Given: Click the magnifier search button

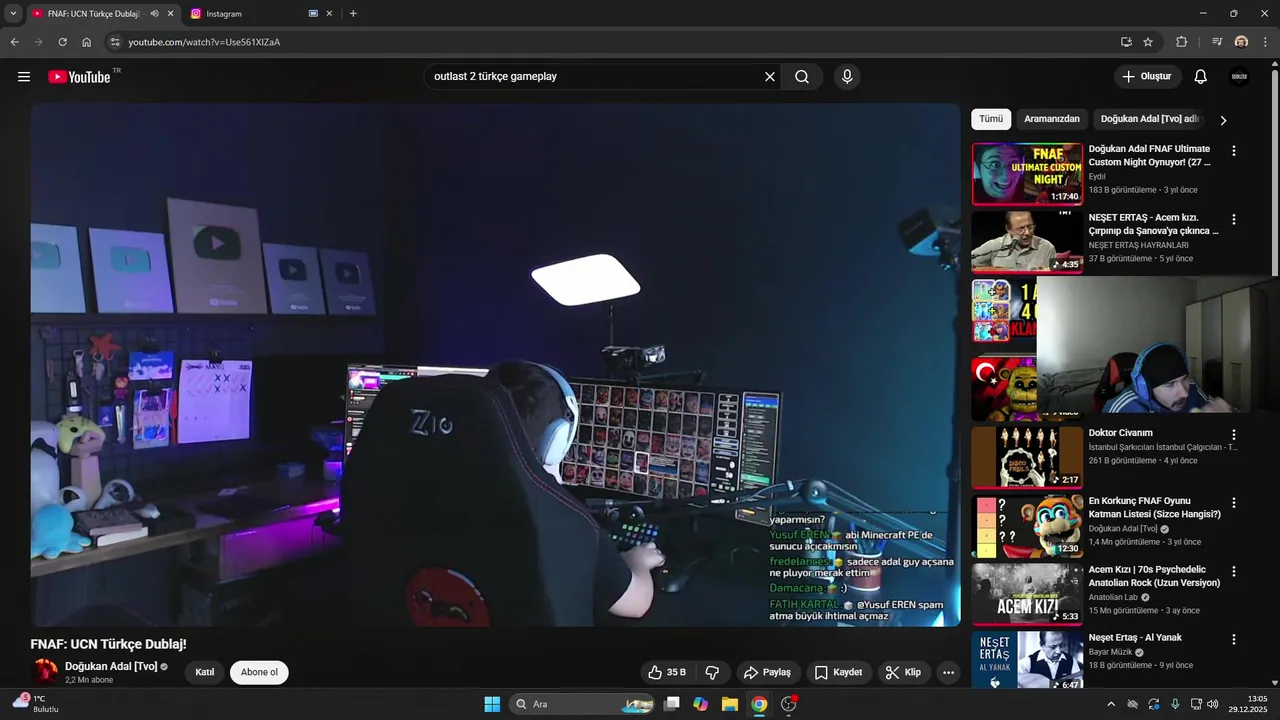Looking at the screenshot, I should [x=802, y=77].
